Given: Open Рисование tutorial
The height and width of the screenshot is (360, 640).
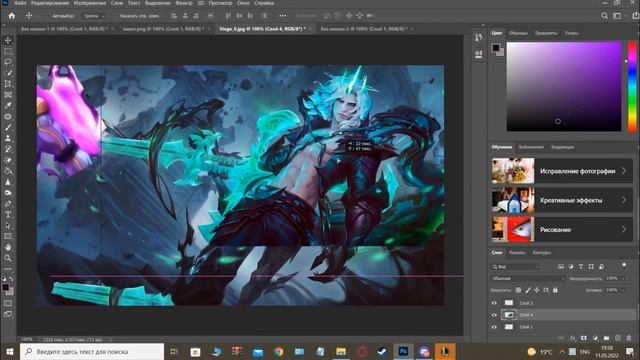Looking at the screenshot, I should 562,229.
